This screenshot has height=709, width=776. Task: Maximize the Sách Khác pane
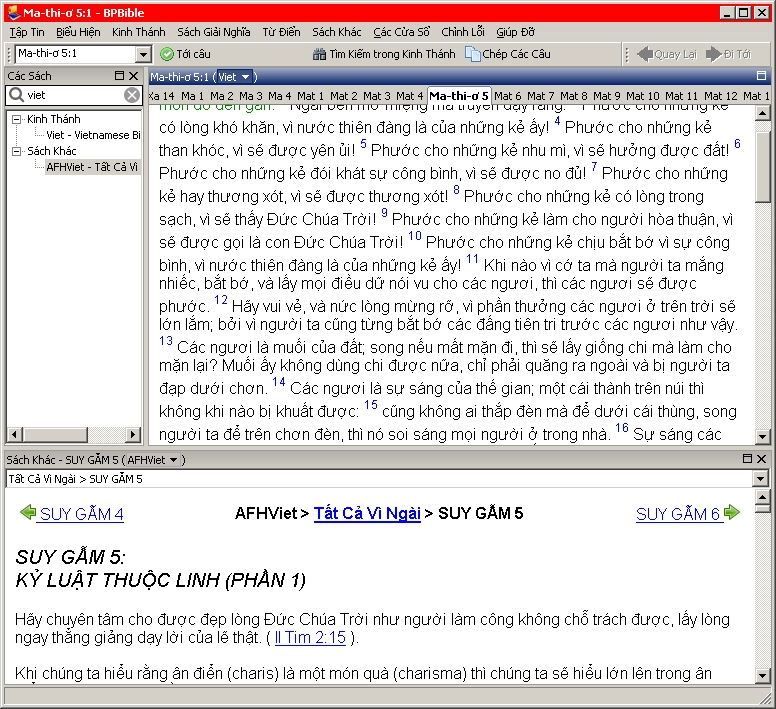pyautogui.click(x=748, y=459)
